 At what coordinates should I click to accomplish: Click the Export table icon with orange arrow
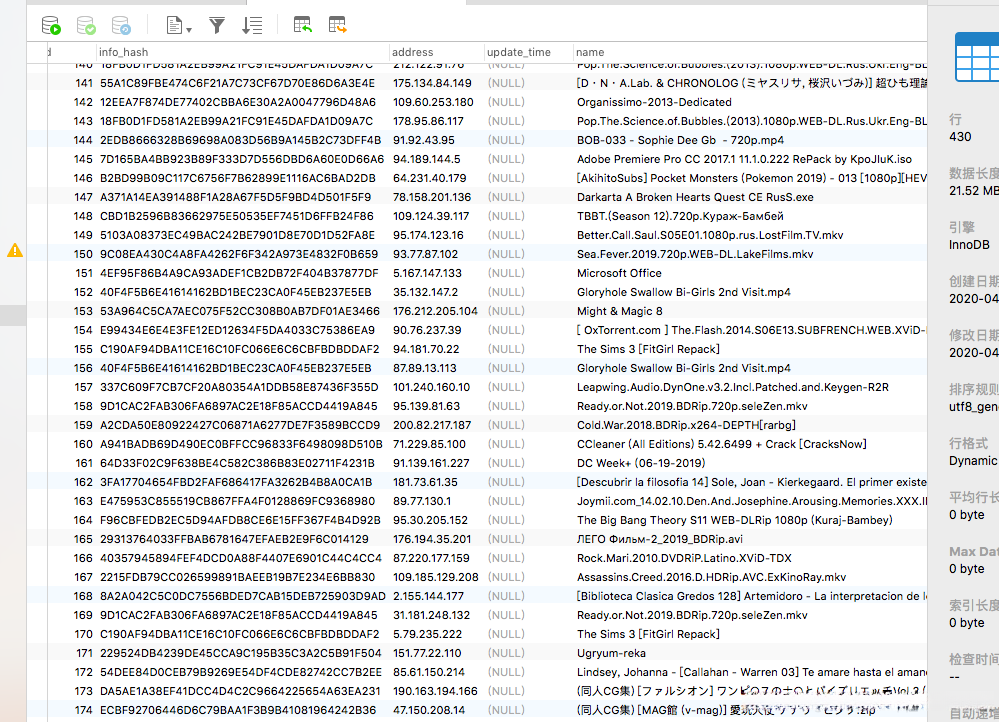tap(338, 25)
